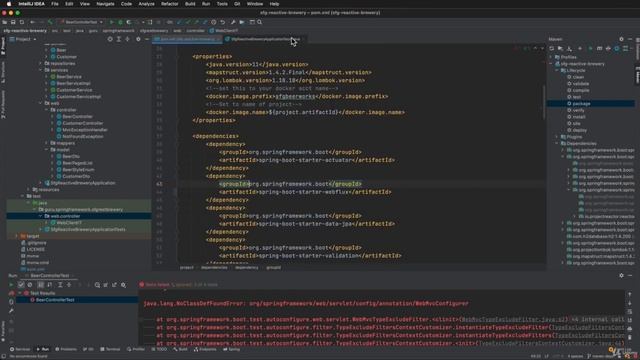Toggle Maven Skip Tests mode icon
This screenshot has height=360, width=640.
click(x=617, y=49)
